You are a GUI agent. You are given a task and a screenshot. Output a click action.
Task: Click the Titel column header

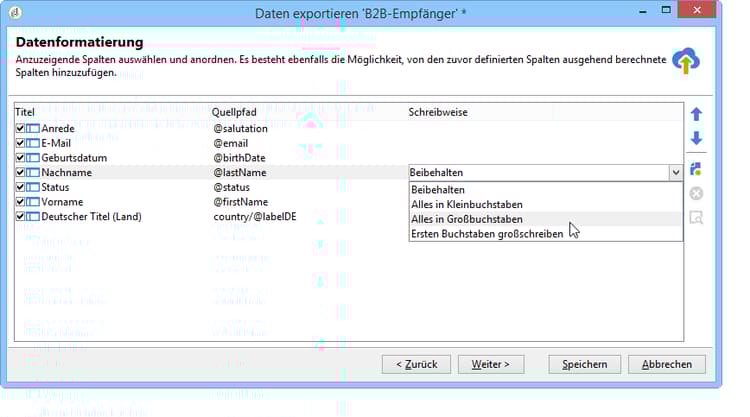[x=25, y=112]
